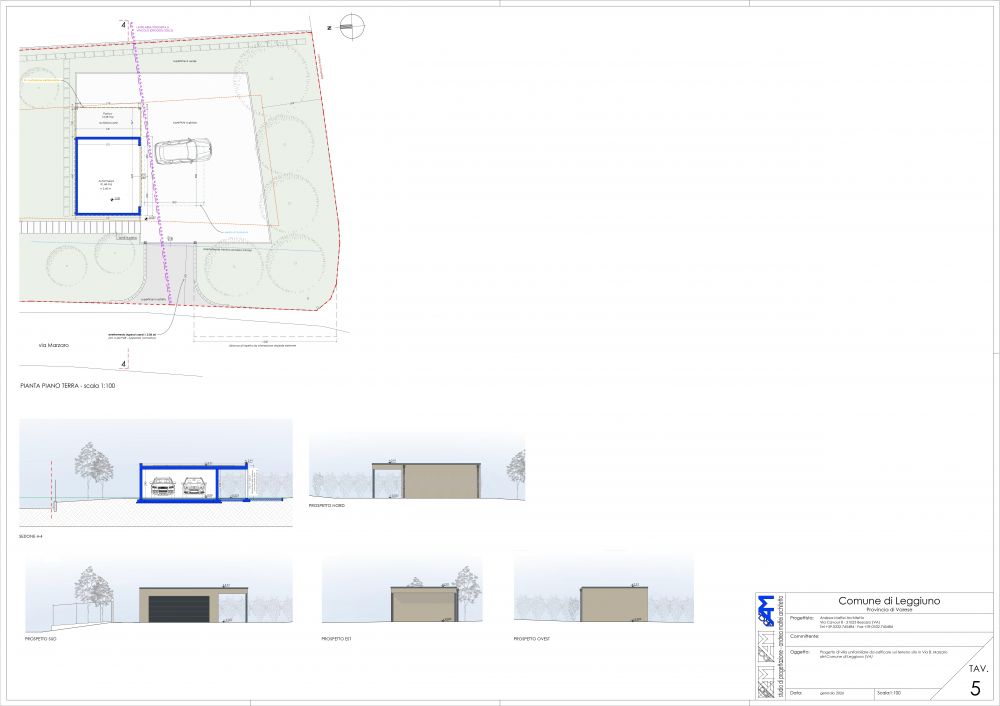Click the 'via Marzaro' street label

pyautogui.click(x=54, y=345)
